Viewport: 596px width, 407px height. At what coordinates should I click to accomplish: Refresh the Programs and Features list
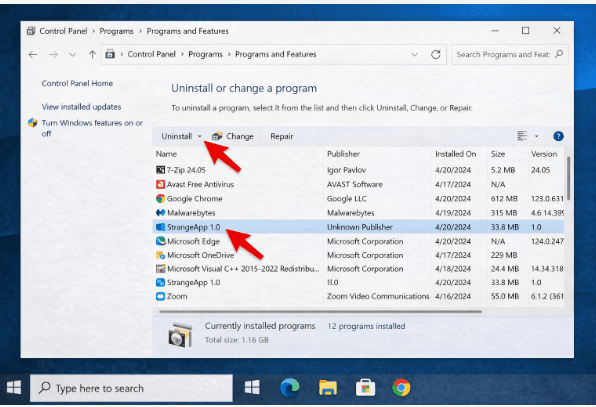[436, 54]
